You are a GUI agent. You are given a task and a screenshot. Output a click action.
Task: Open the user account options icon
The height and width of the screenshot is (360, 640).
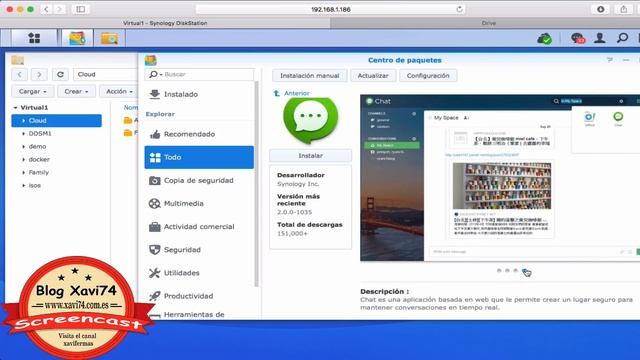600,38
